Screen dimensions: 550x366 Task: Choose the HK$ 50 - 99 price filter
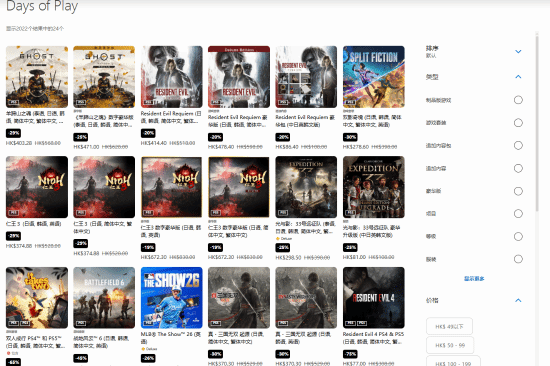point(450,345)
